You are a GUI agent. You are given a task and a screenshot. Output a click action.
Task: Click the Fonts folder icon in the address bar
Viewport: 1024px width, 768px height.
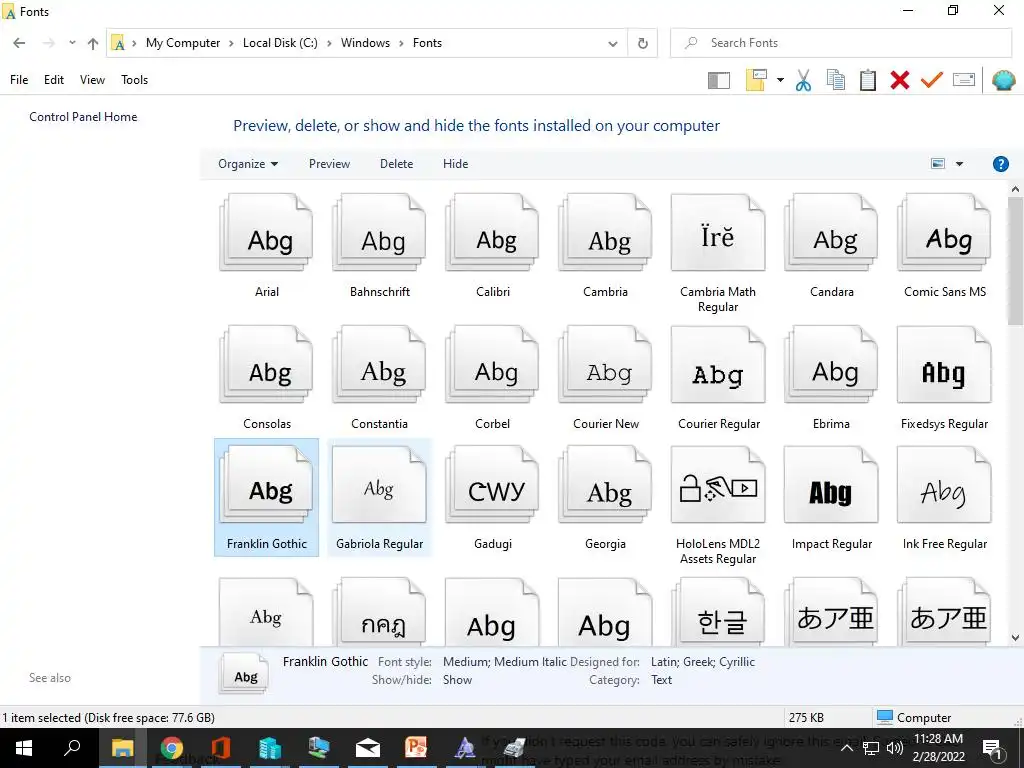[119, 43]
